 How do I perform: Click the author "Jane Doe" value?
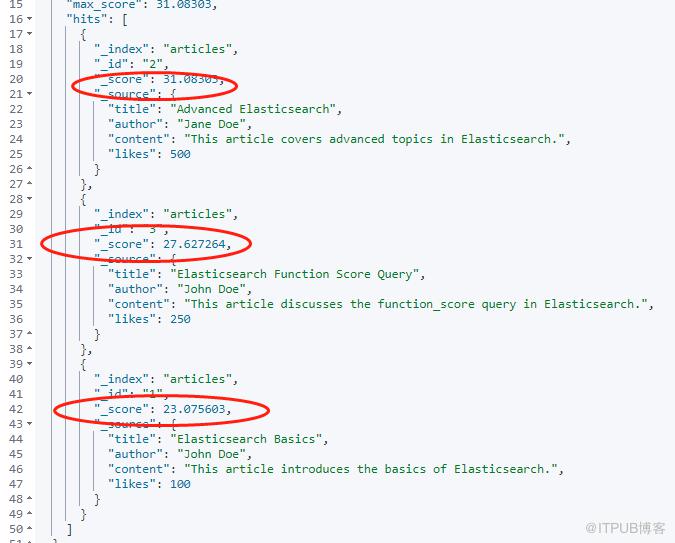tap(211, 124)
